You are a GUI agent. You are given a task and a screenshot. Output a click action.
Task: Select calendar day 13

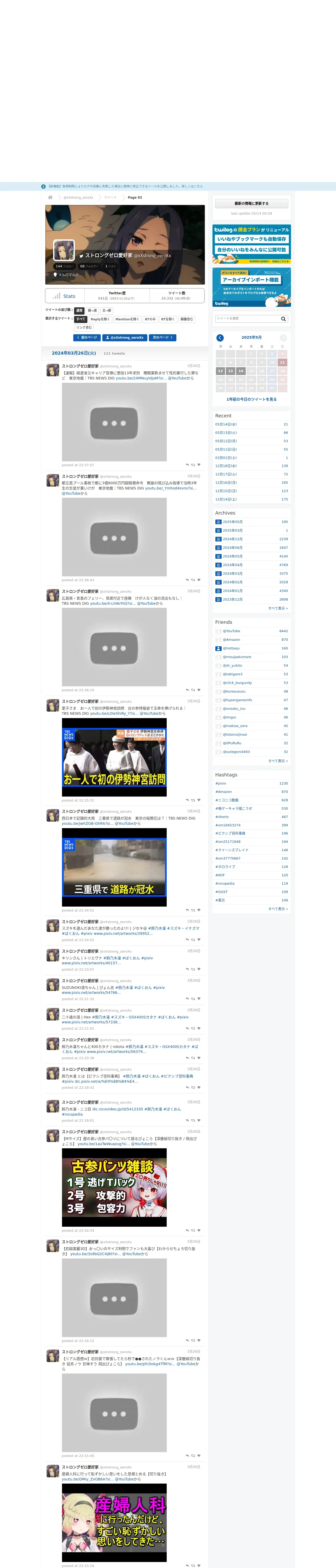[x=231, y=371]
